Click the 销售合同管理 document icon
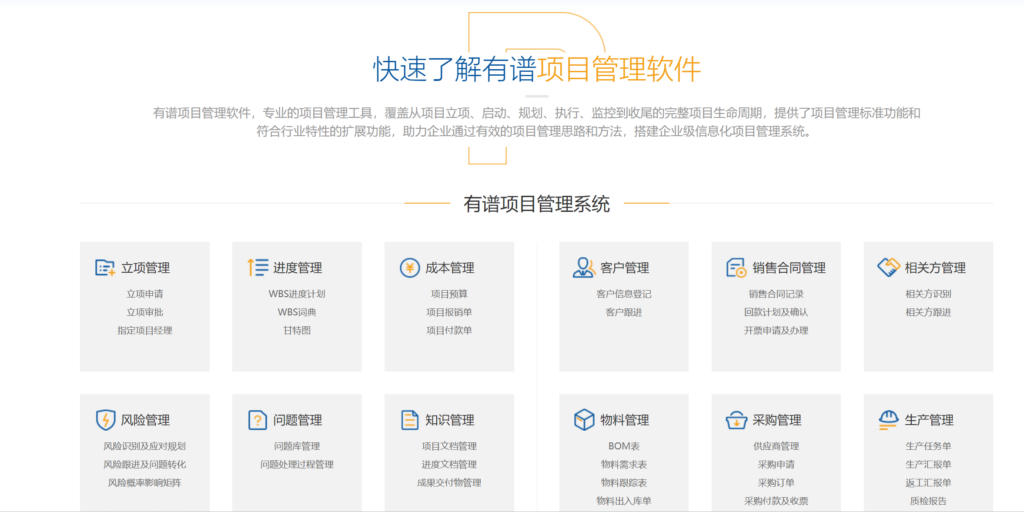The height and width of the screenshot is (512, 1024). [736, 267]
